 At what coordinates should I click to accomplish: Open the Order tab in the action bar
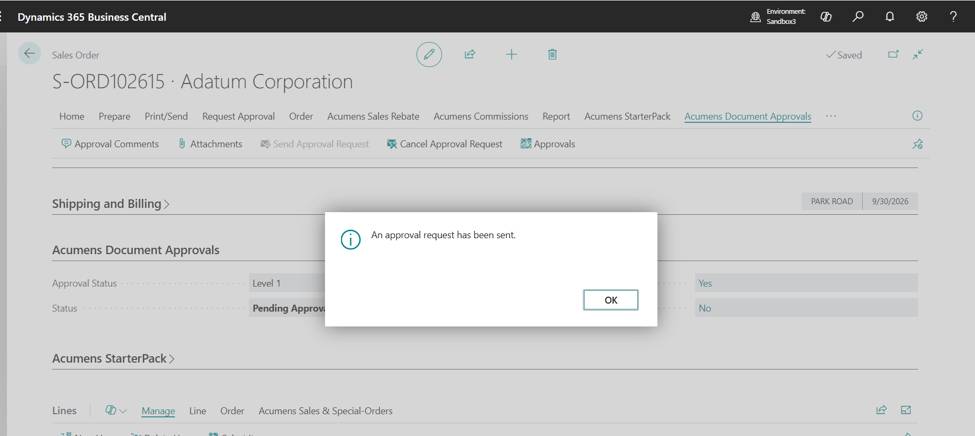(301, 116)
